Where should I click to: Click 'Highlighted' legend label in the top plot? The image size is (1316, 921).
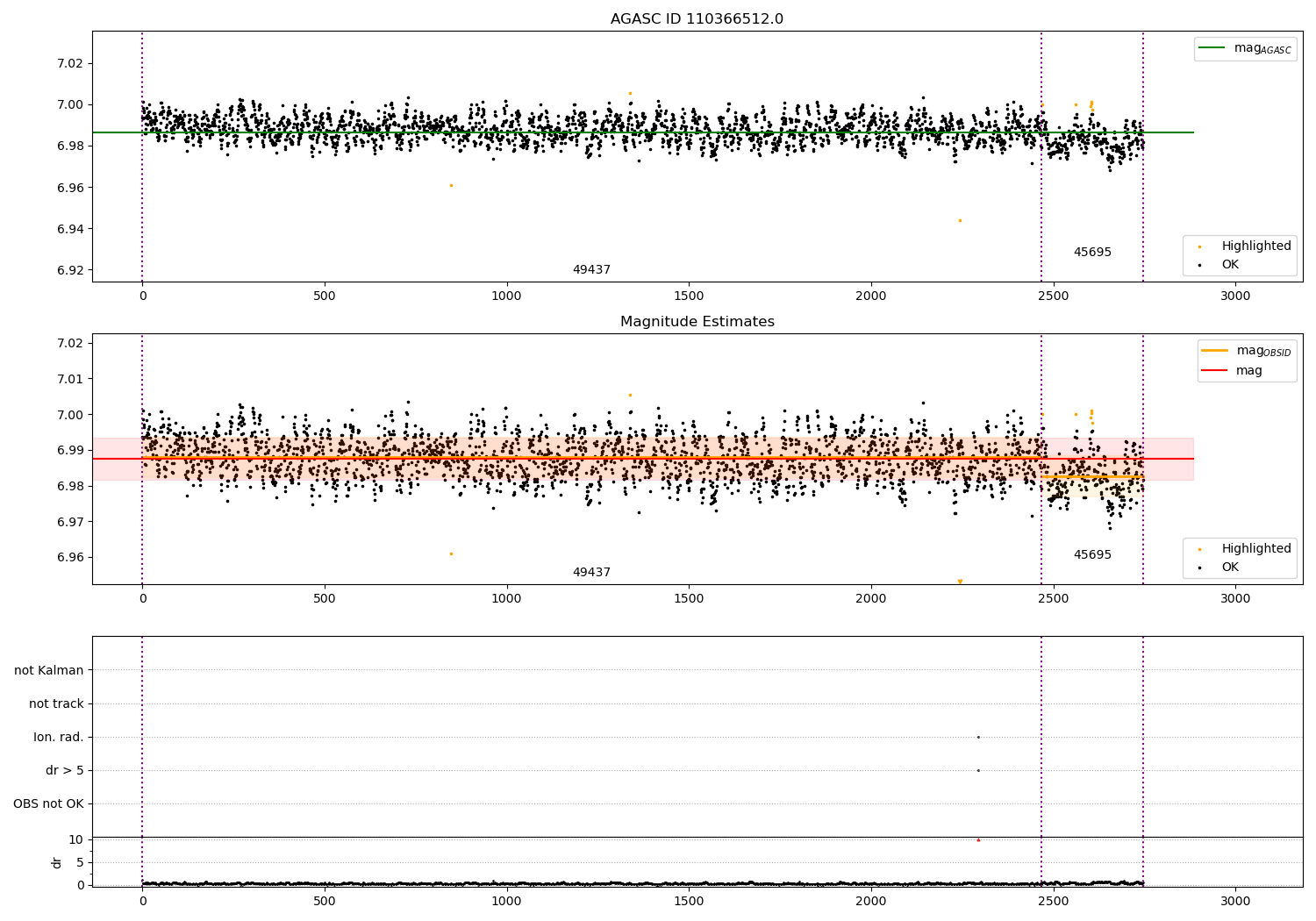pyautogui.click(x=1255, y=246)
